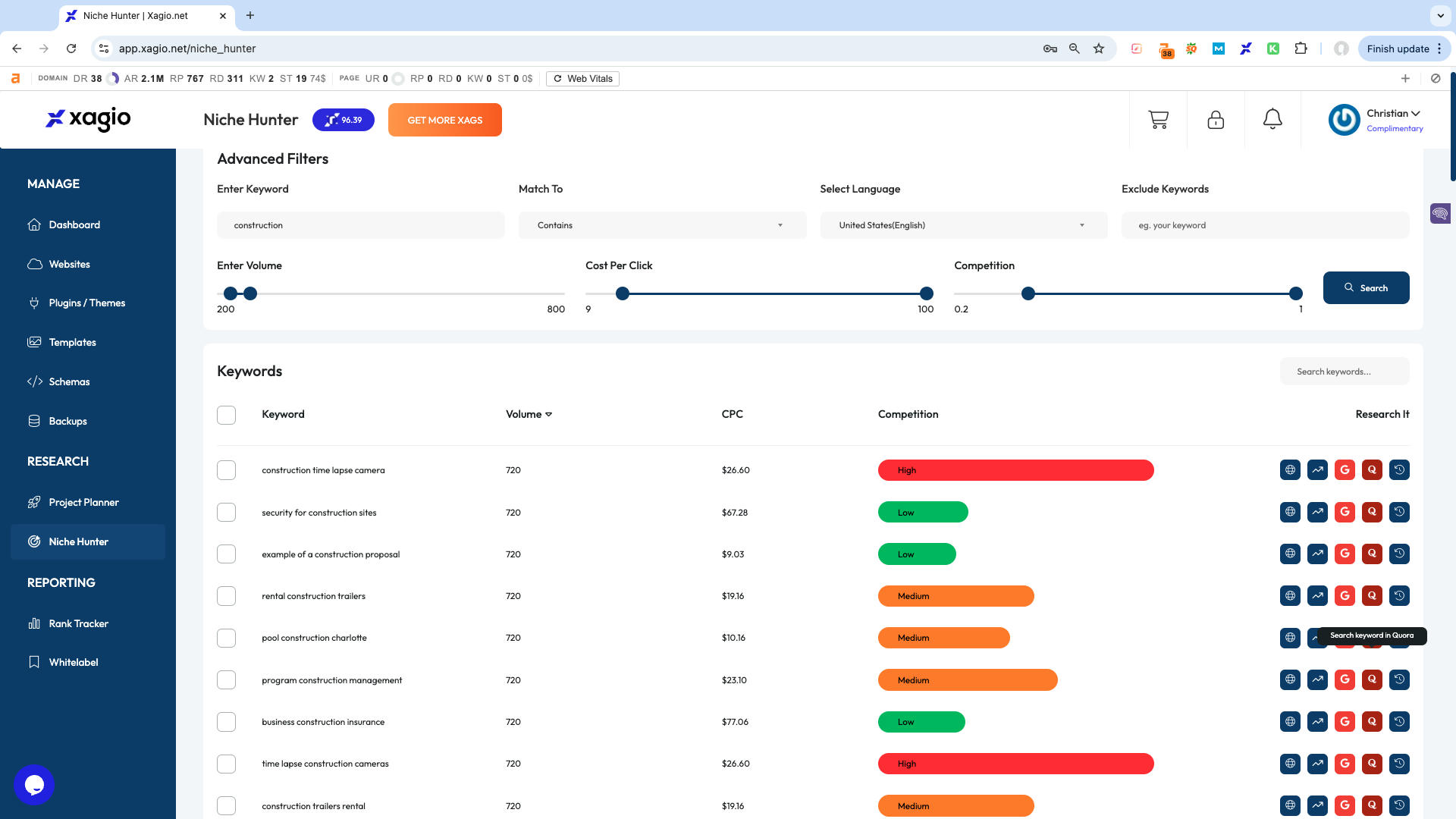Click the xagio logo
The width and height of the screenshot is (1456, 819).
(x=88, y=118)
